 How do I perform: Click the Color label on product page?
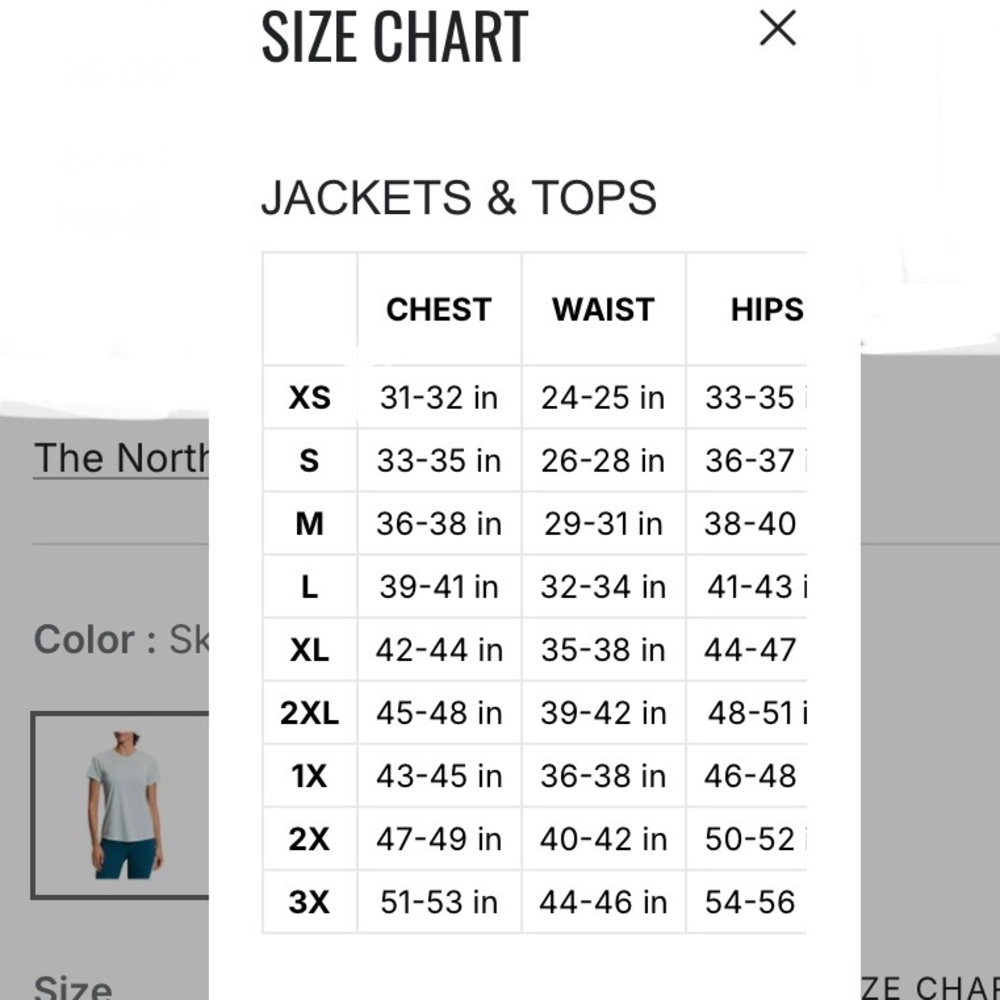coord(95,639)
